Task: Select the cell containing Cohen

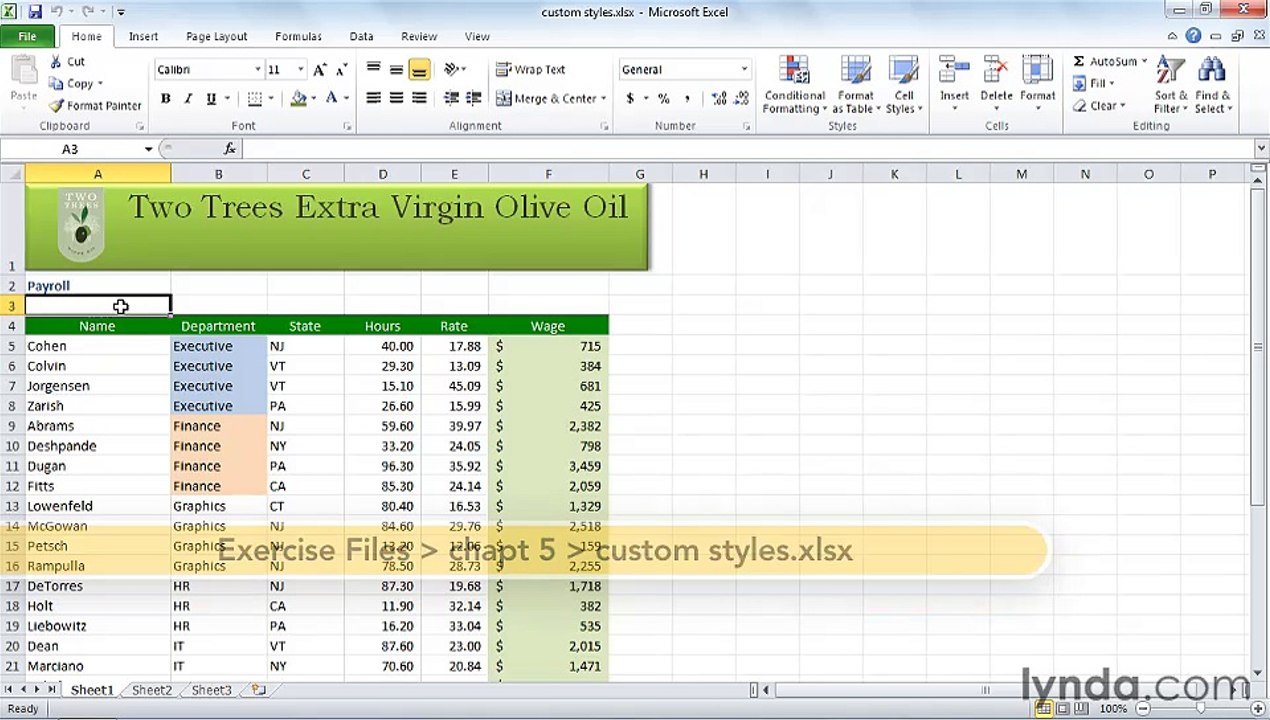Action: click(x=97, y=346)
